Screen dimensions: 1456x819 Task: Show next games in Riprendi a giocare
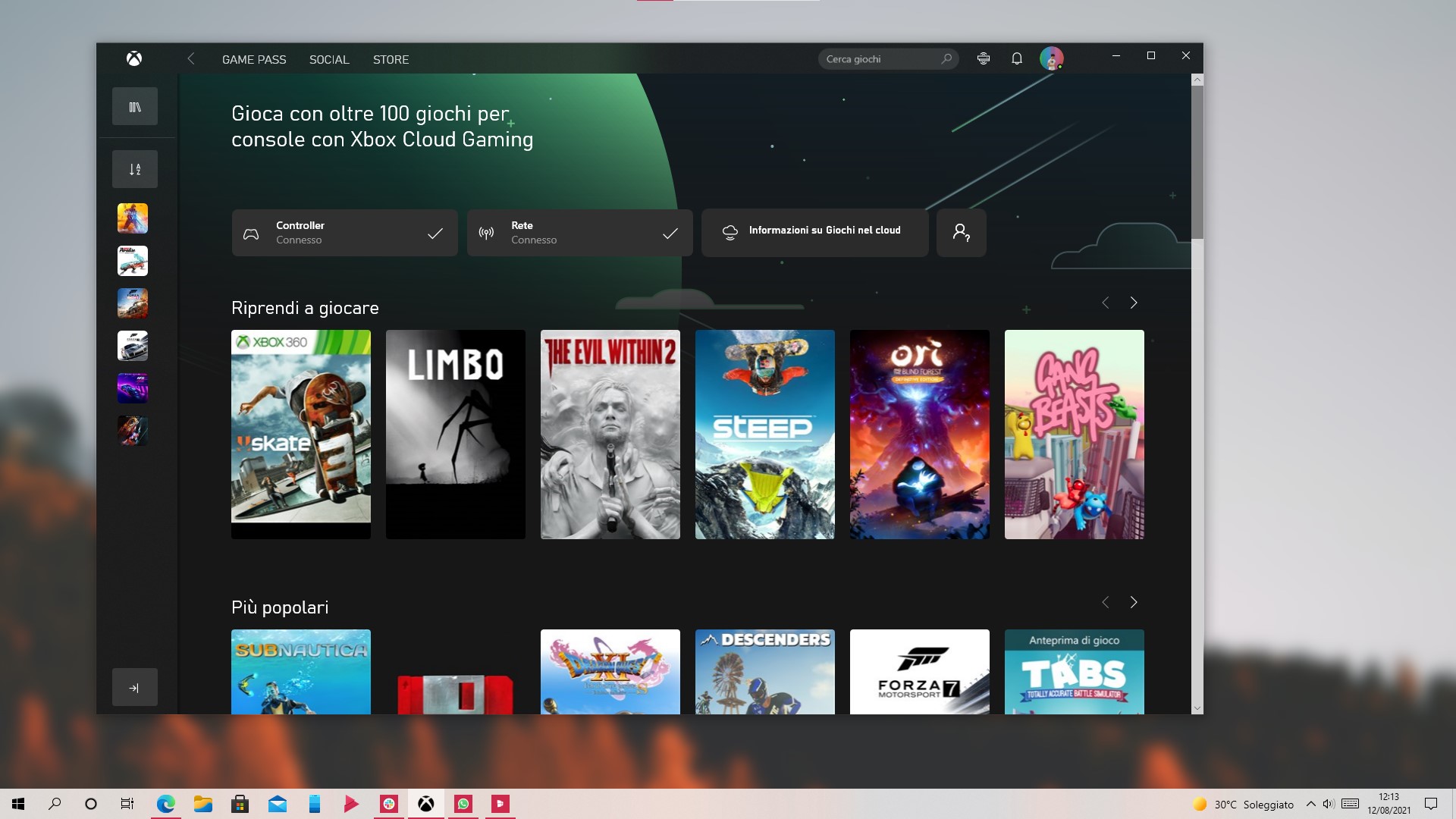(x=1134, y=303)
